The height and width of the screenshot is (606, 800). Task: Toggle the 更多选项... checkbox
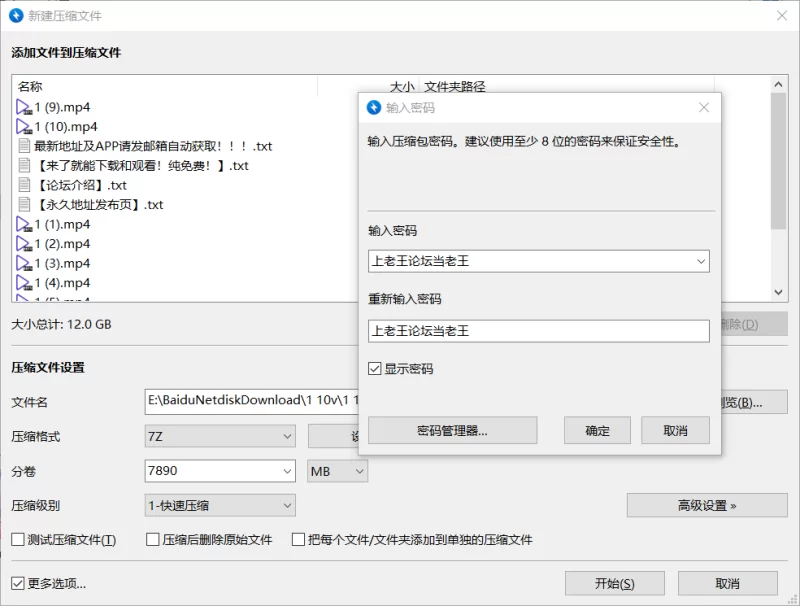click(x=18, y=583)
